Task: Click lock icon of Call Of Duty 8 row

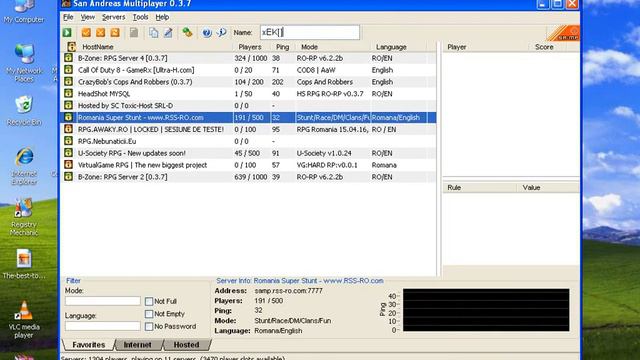Action: (x=68, y=70)
